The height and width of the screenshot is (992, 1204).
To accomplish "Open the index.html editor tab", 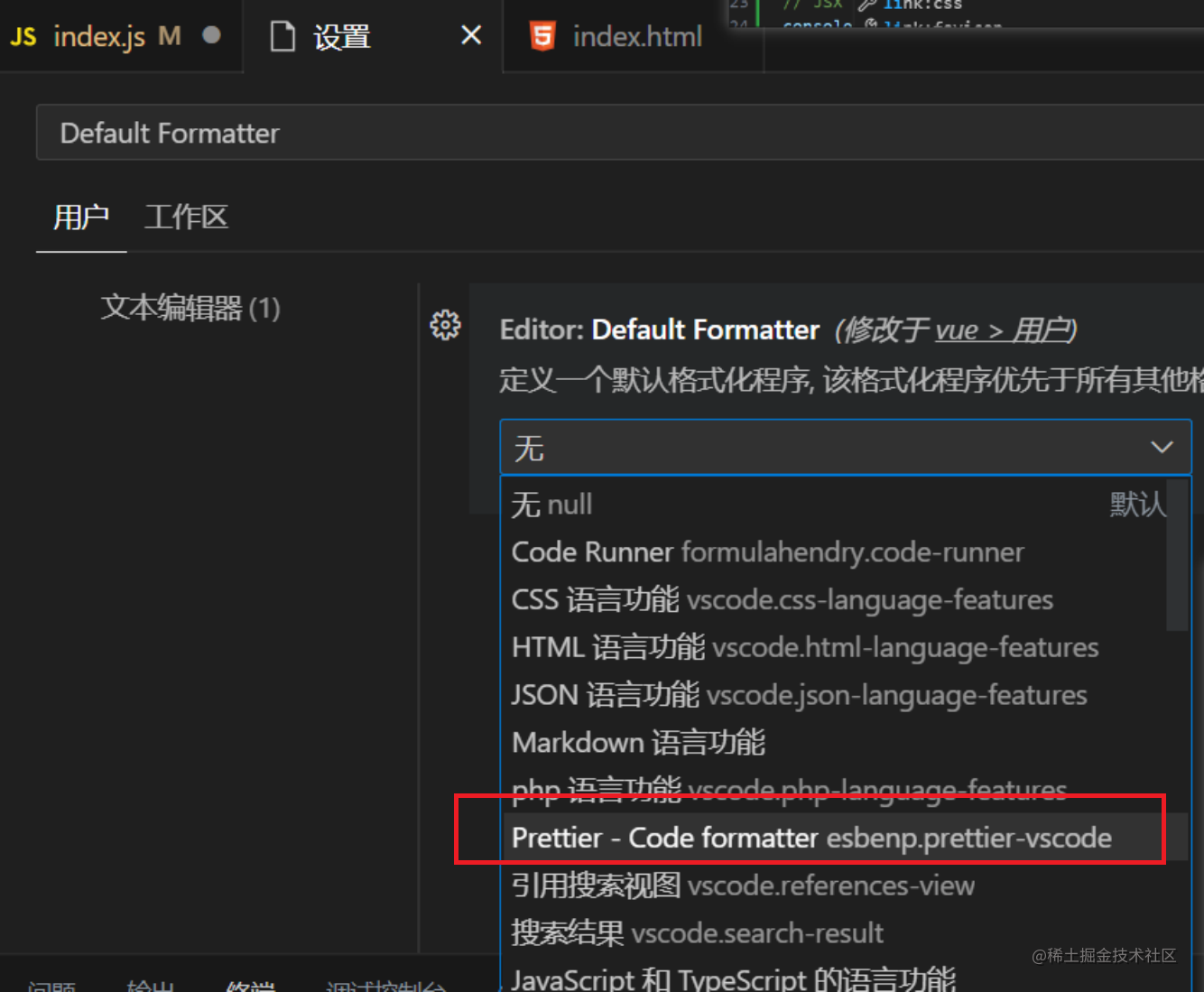I will click(x=634, y=36).
